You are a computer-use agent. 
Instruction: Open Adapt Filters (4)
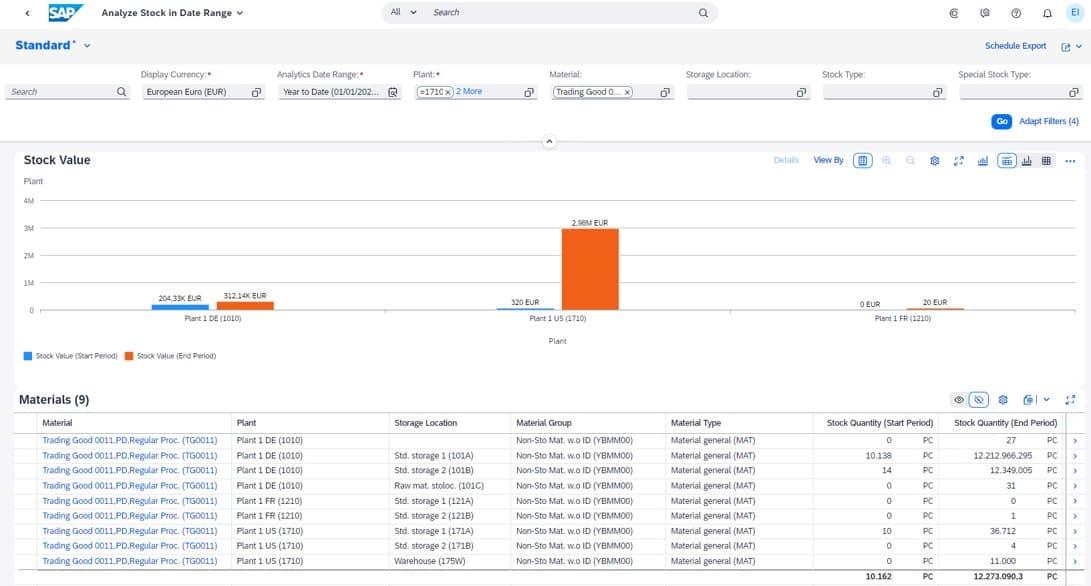pos(1049,121)
